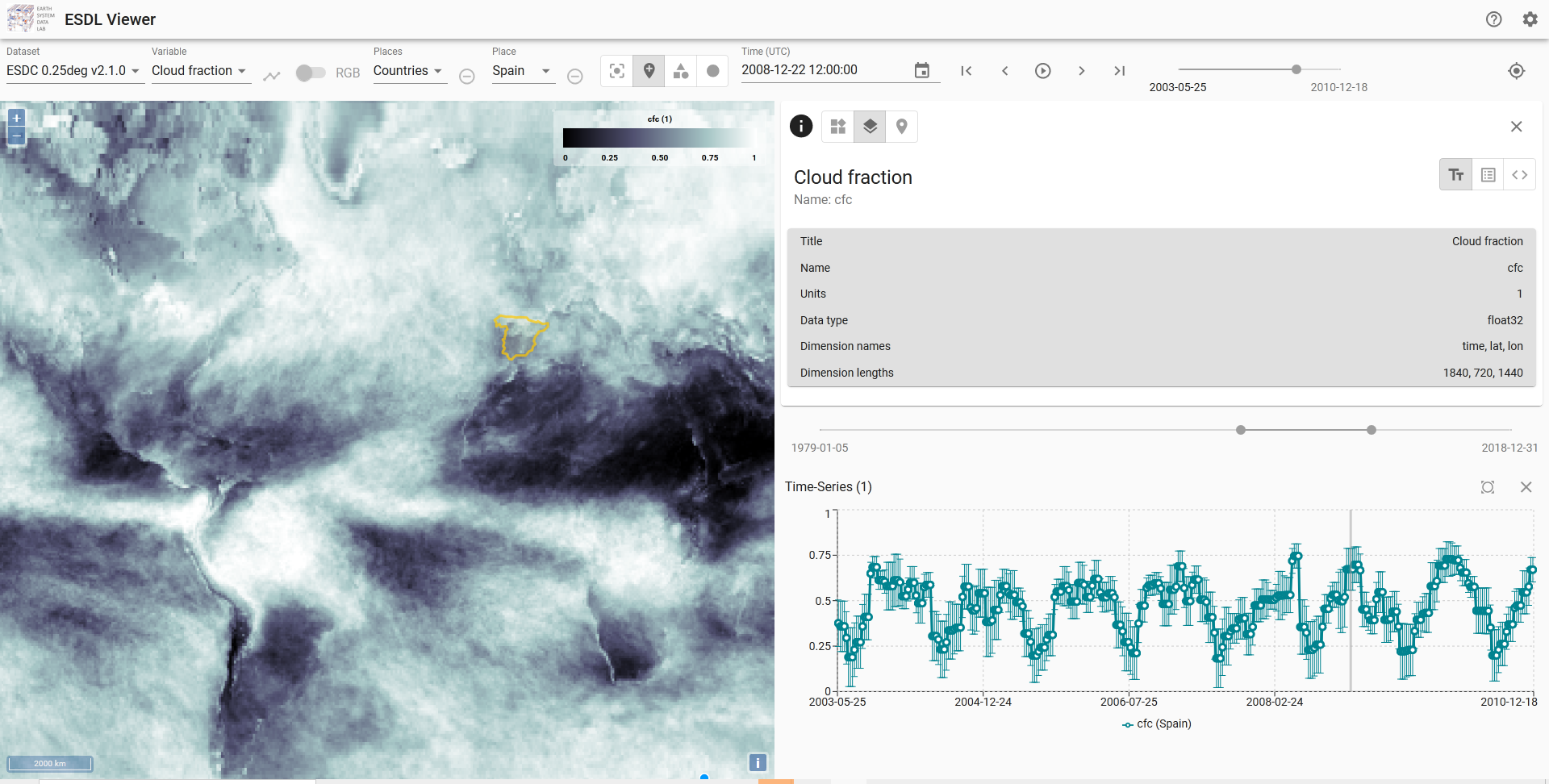Toggle the cfc (Spain) legend entry

[x=1156, y=724]
